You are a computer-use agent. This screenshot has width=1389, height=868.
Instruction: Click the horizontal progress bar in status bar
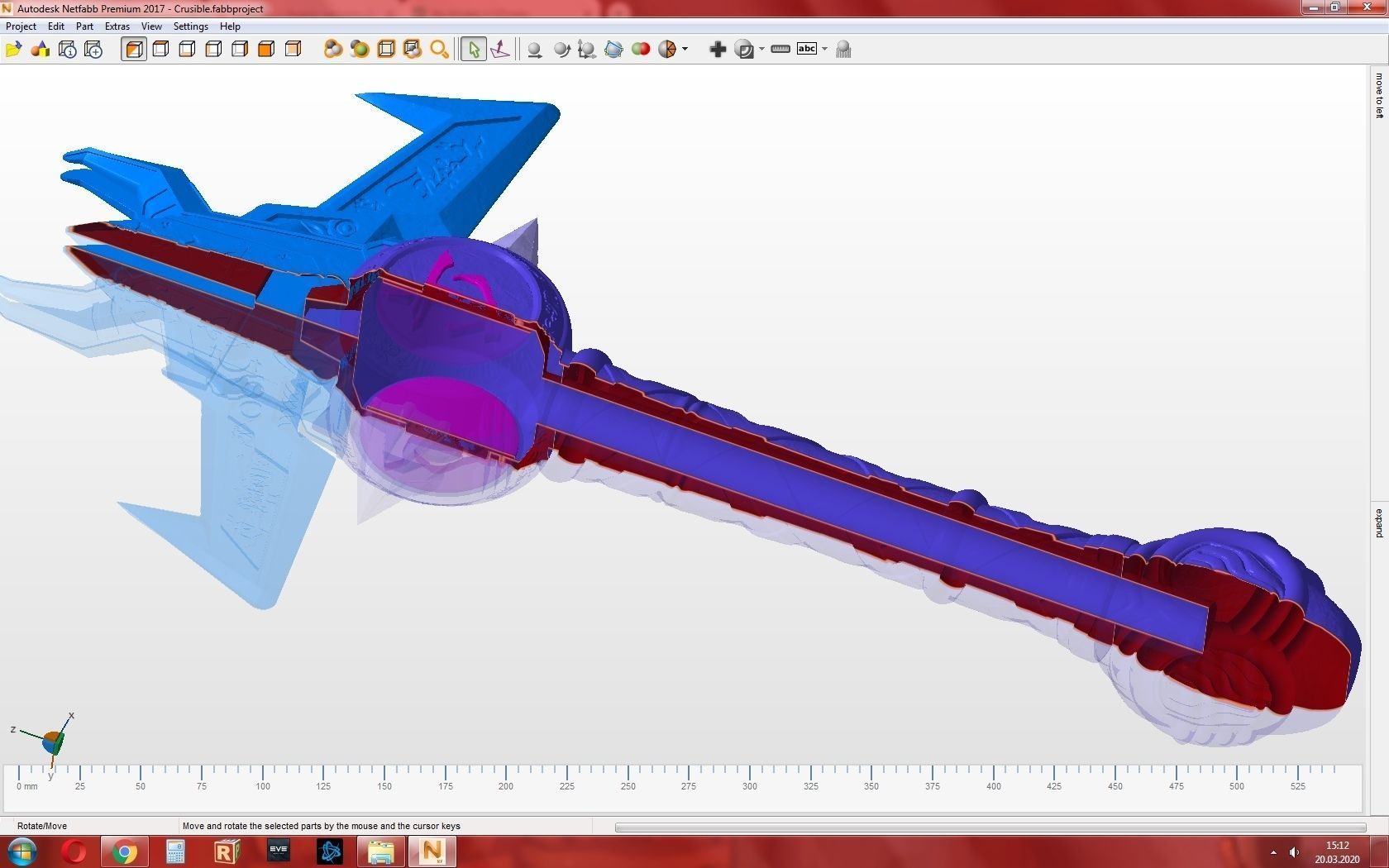tap(990, 827)
